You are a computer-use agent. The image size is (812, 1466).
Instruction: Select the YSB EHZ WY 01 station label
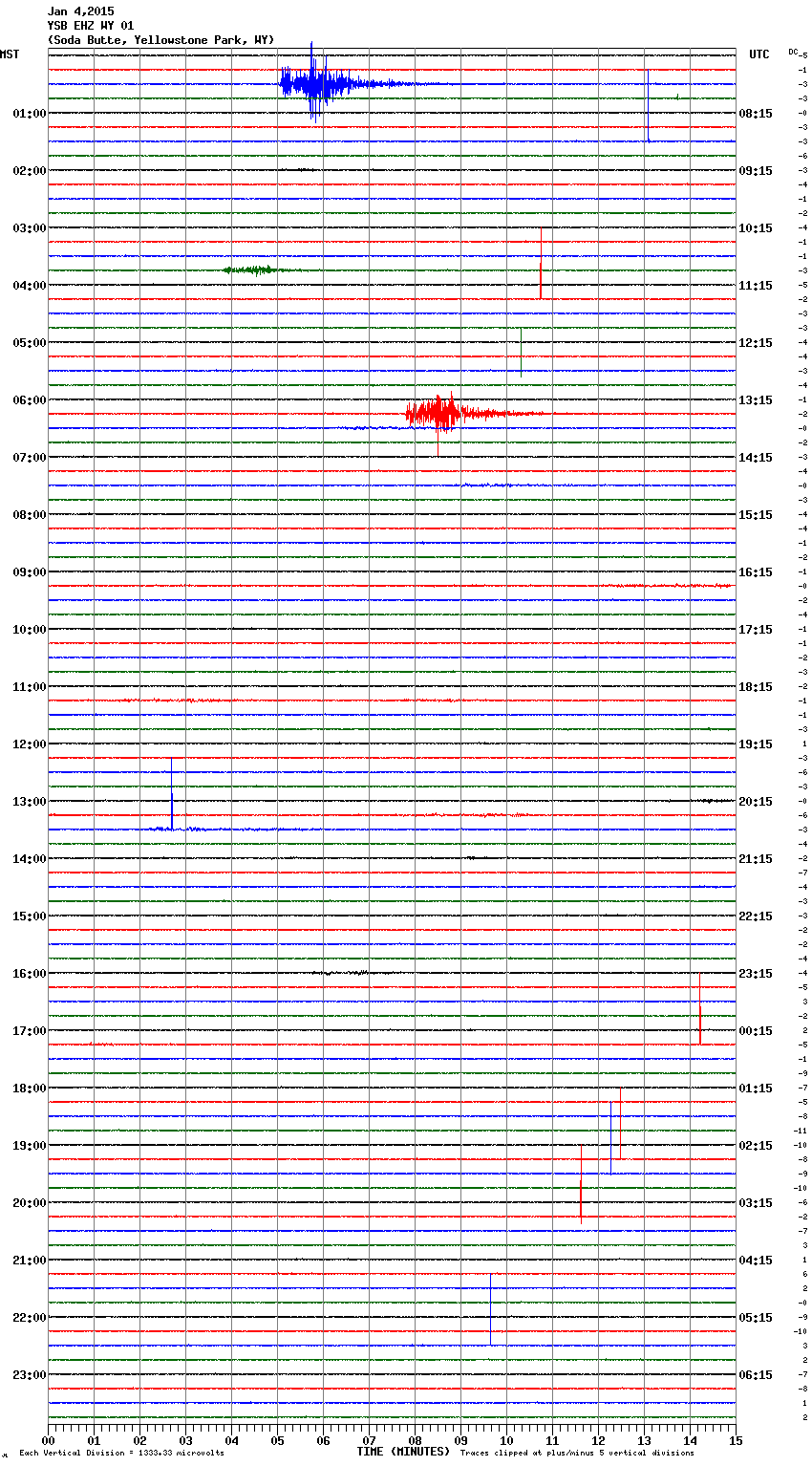(x=91, y=26)
